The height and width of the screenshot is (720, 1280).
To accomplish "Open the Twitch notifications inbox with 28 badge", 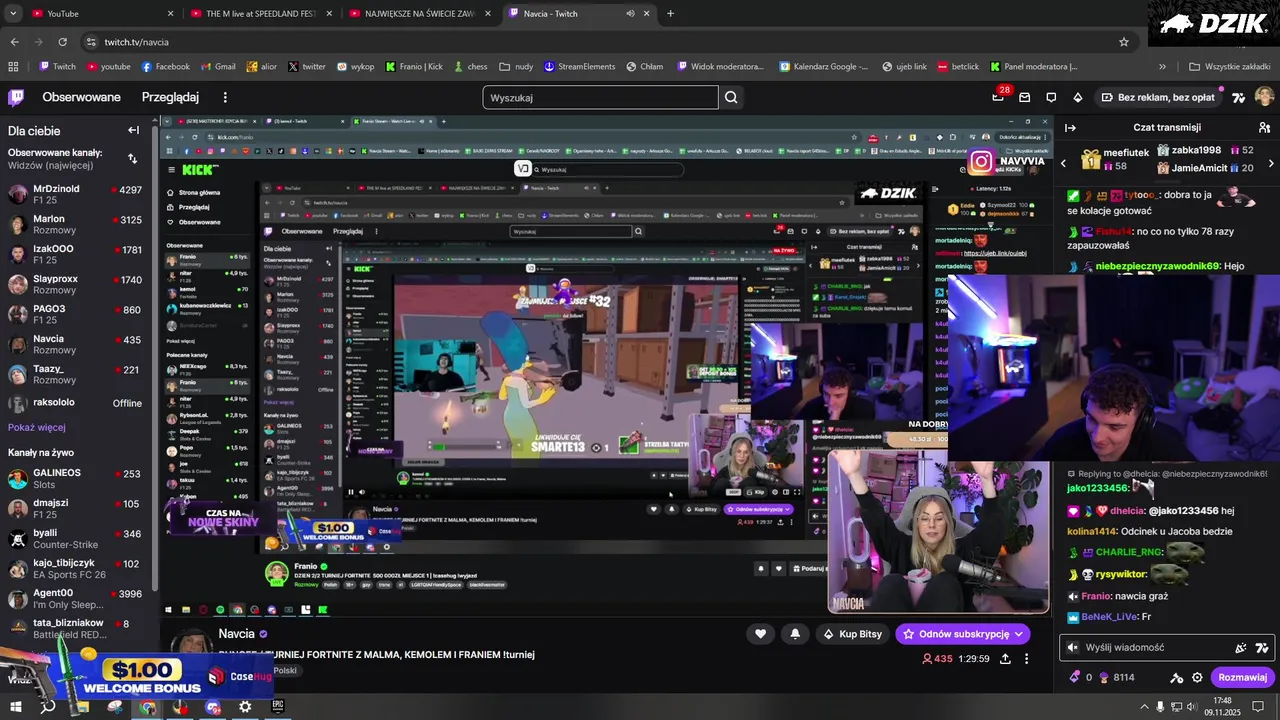I will tap(998, 97).
